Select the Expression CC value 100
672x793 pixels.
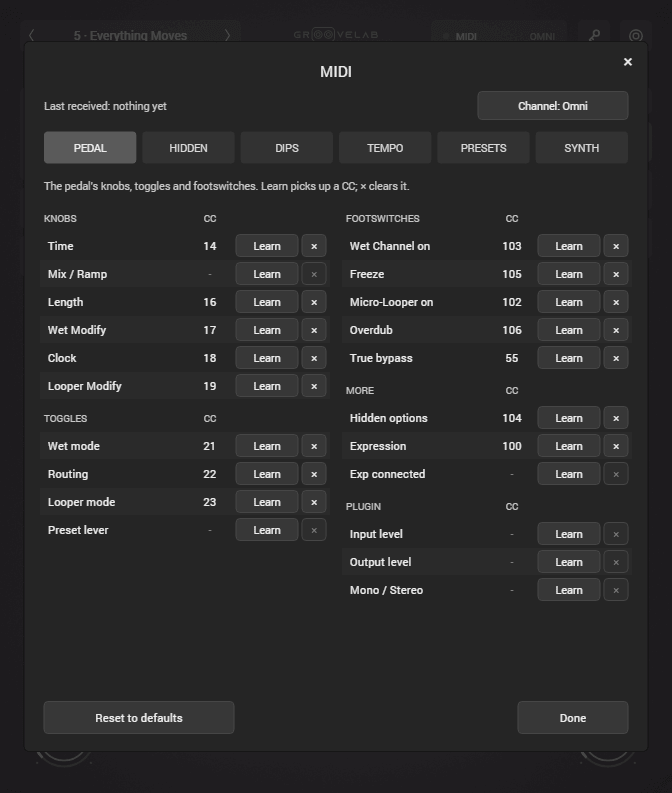(x=512, y=446)
